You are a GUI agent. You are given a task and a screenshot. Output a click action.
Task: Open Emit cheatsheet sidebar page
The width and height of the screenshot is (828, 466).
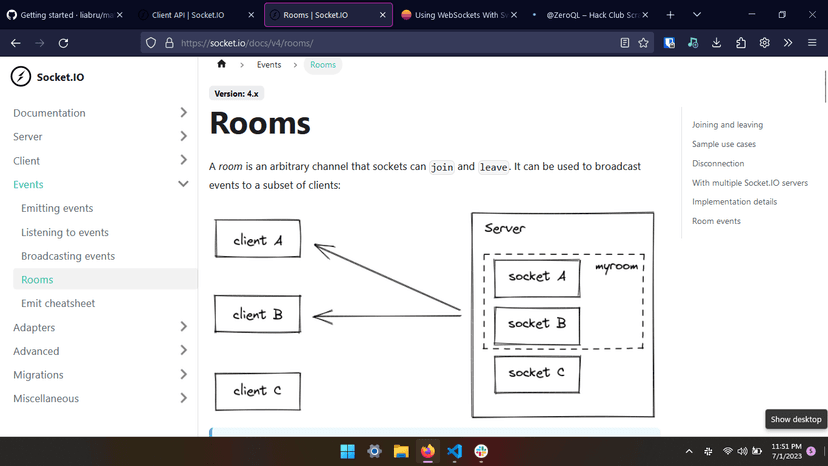(x=58, y=303)
